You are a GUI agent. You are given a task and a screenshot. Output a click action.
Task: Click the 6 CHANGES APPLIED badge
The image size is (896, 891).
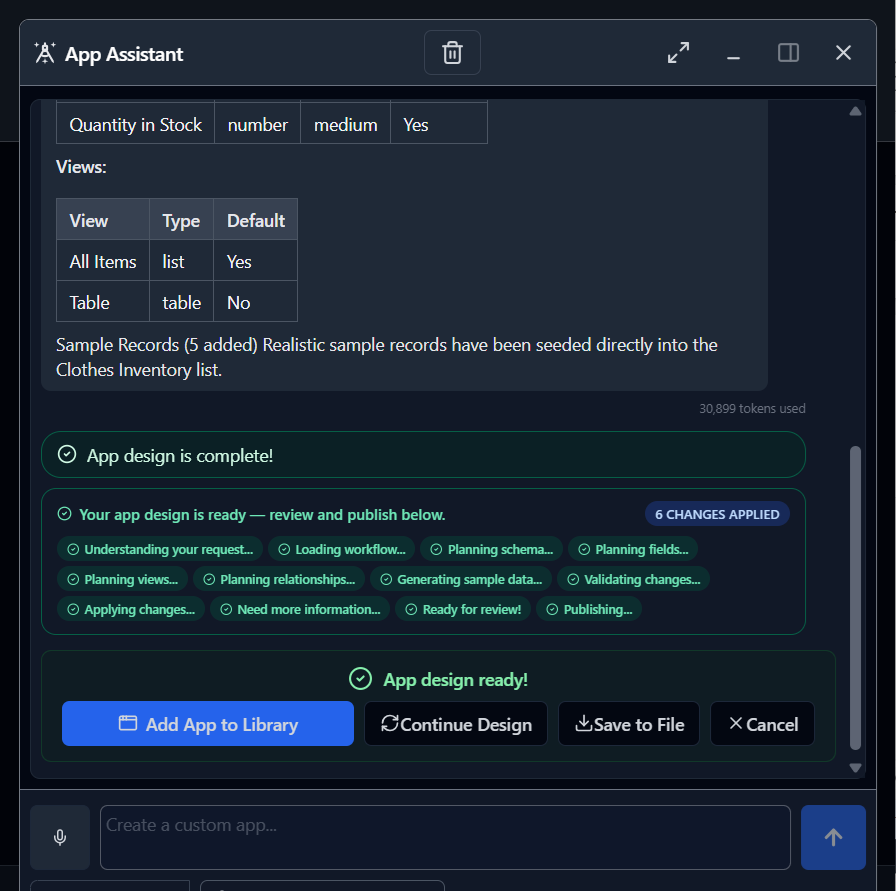click(x=717, y=514)
